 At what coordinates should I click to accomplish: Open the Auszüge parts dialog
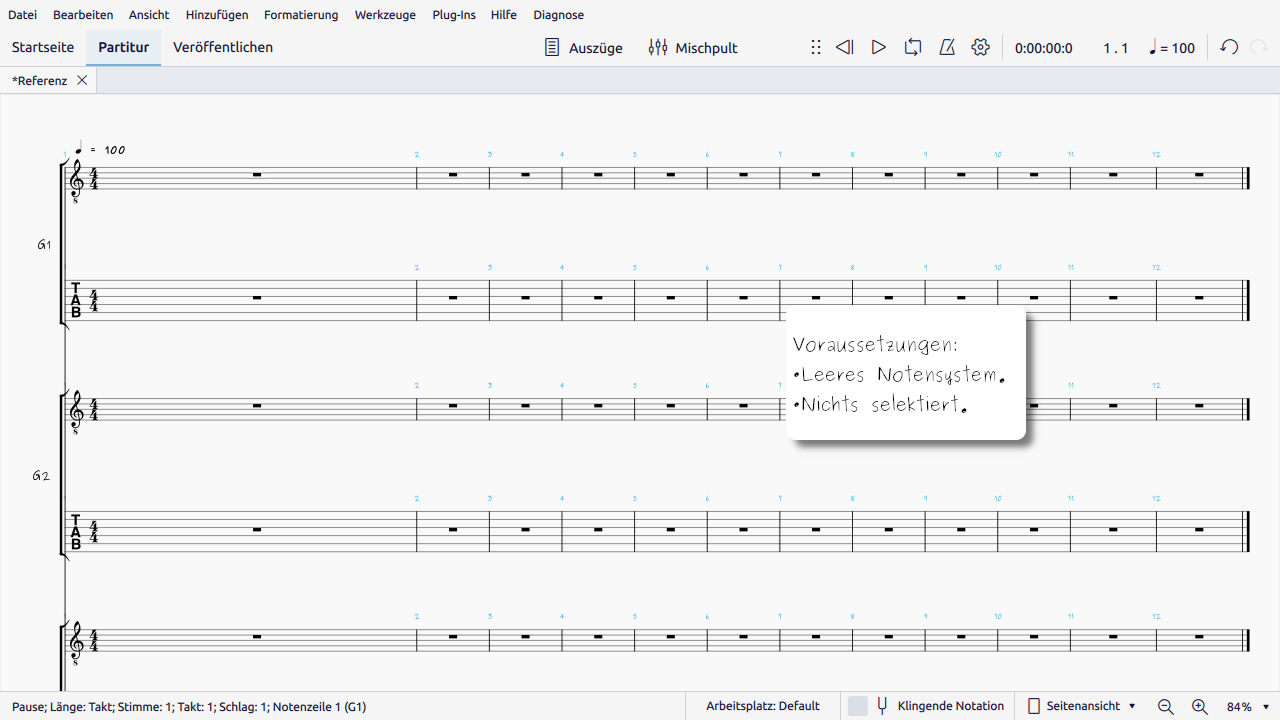[x=583, y=47]
